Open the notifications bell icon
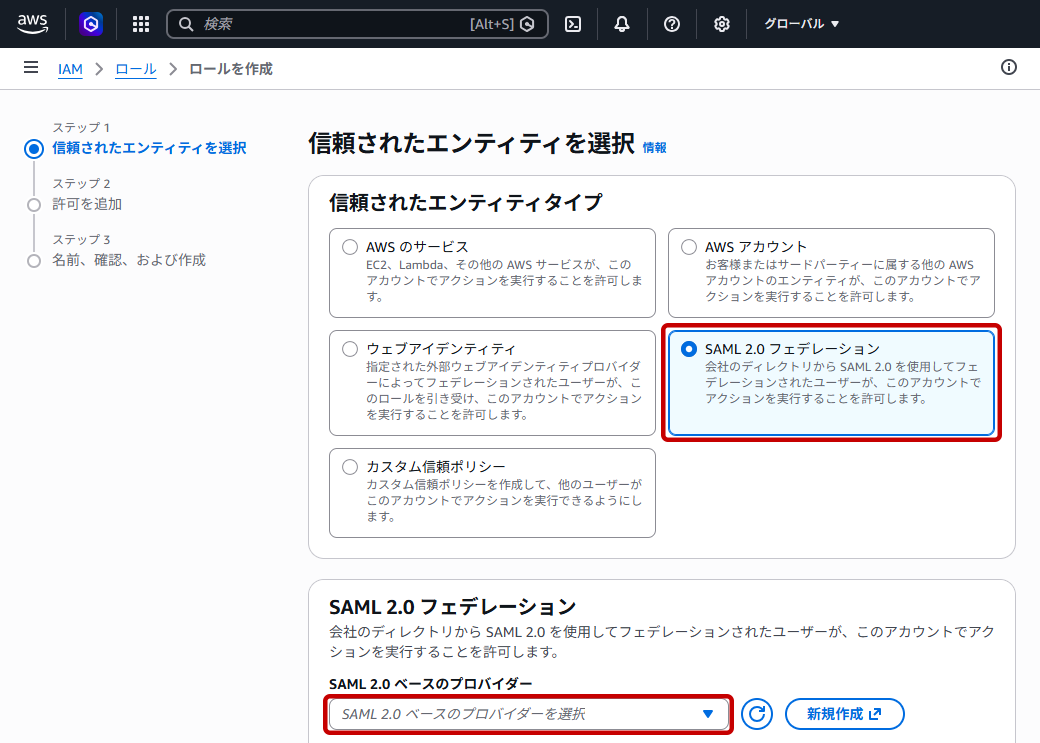Screen dimensions: 1040x743 point(621,25)
